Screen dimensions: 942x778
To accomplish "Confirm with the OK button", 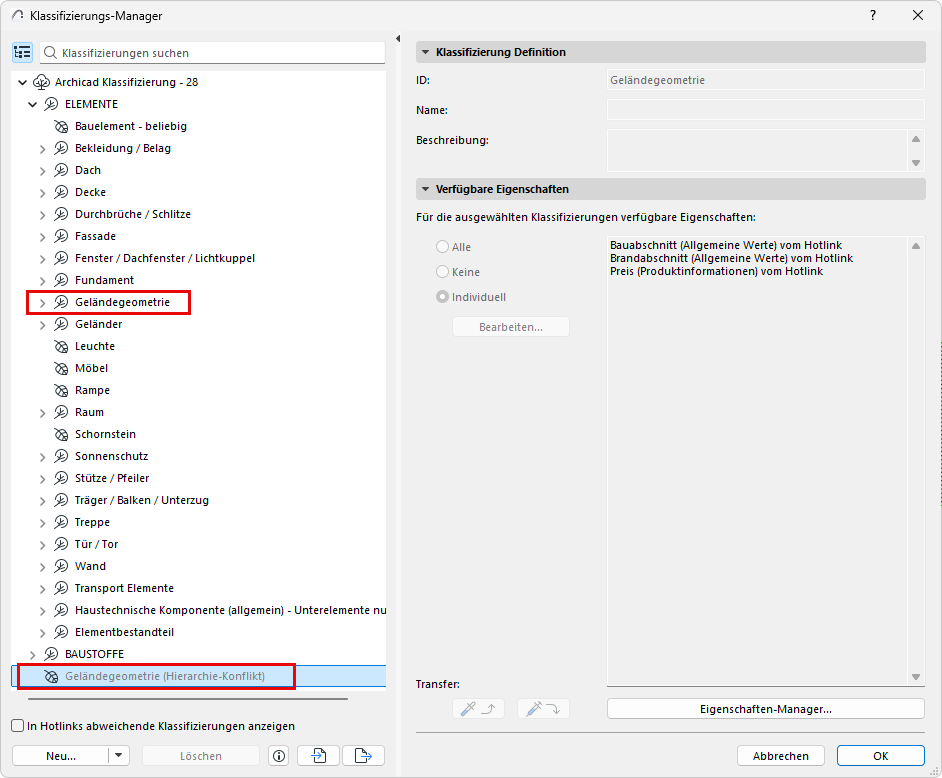I will point(881,756).
